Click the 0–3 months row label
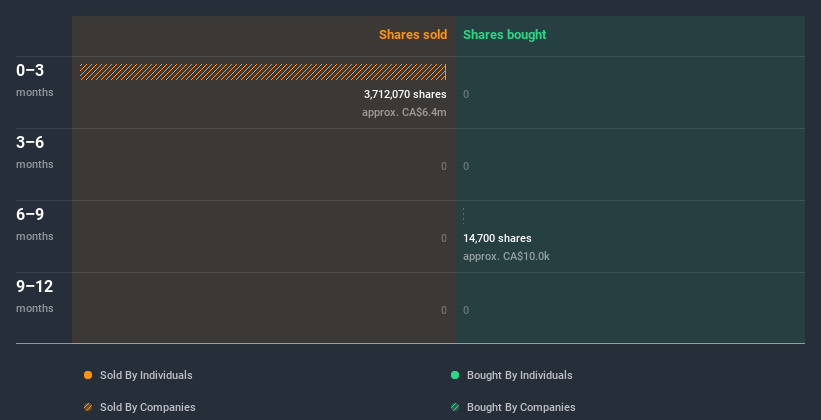The height and width of the screenshot is (420, 821). click(35, 80)
